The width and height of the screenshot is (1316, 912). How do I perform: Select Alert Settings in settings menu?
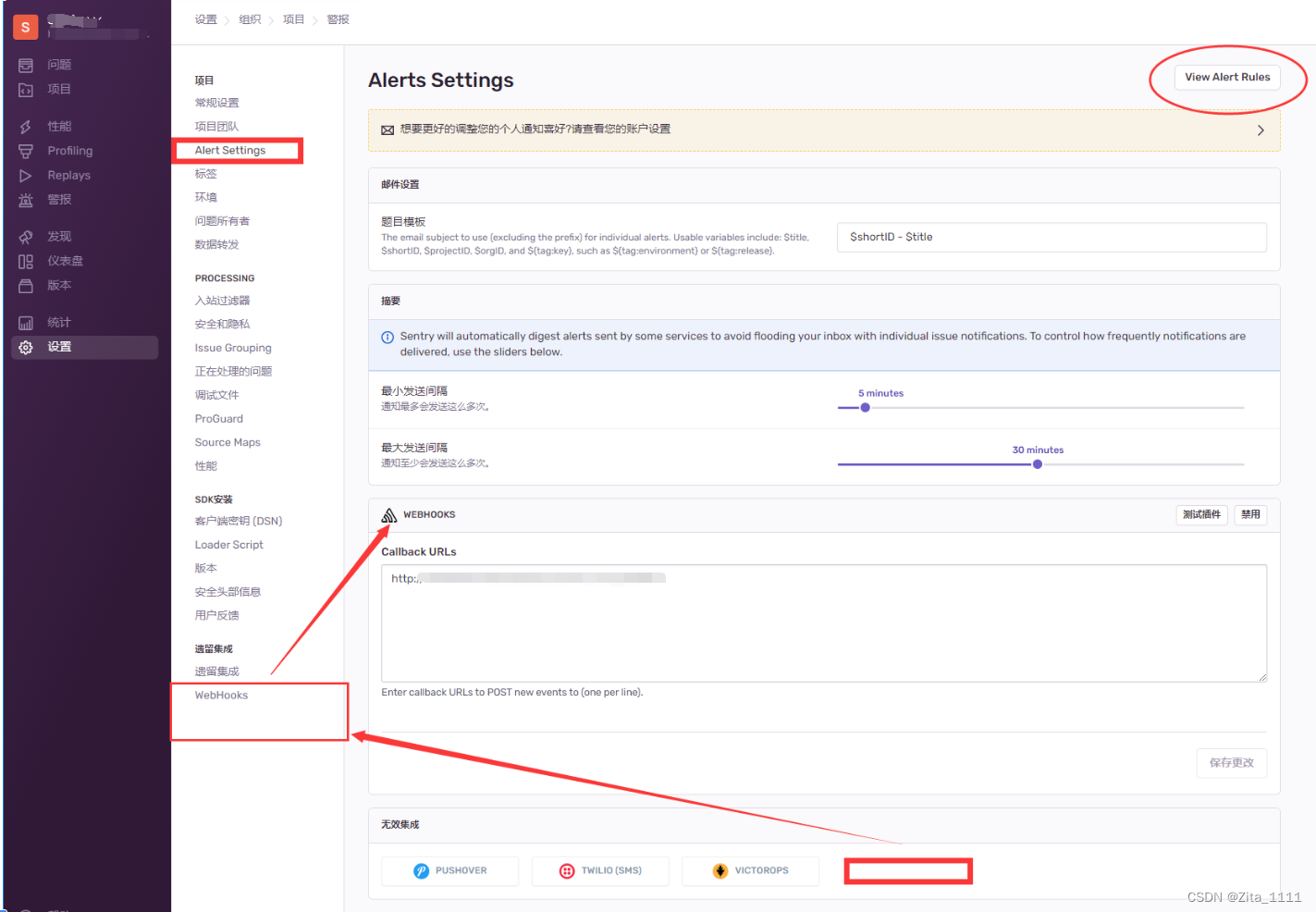click(230, 150)
